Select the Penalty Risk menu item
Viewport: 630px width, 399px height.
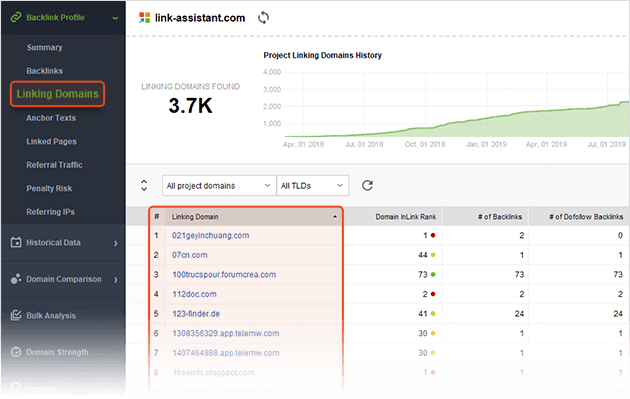pyautogui.click(x=49, y=188)
